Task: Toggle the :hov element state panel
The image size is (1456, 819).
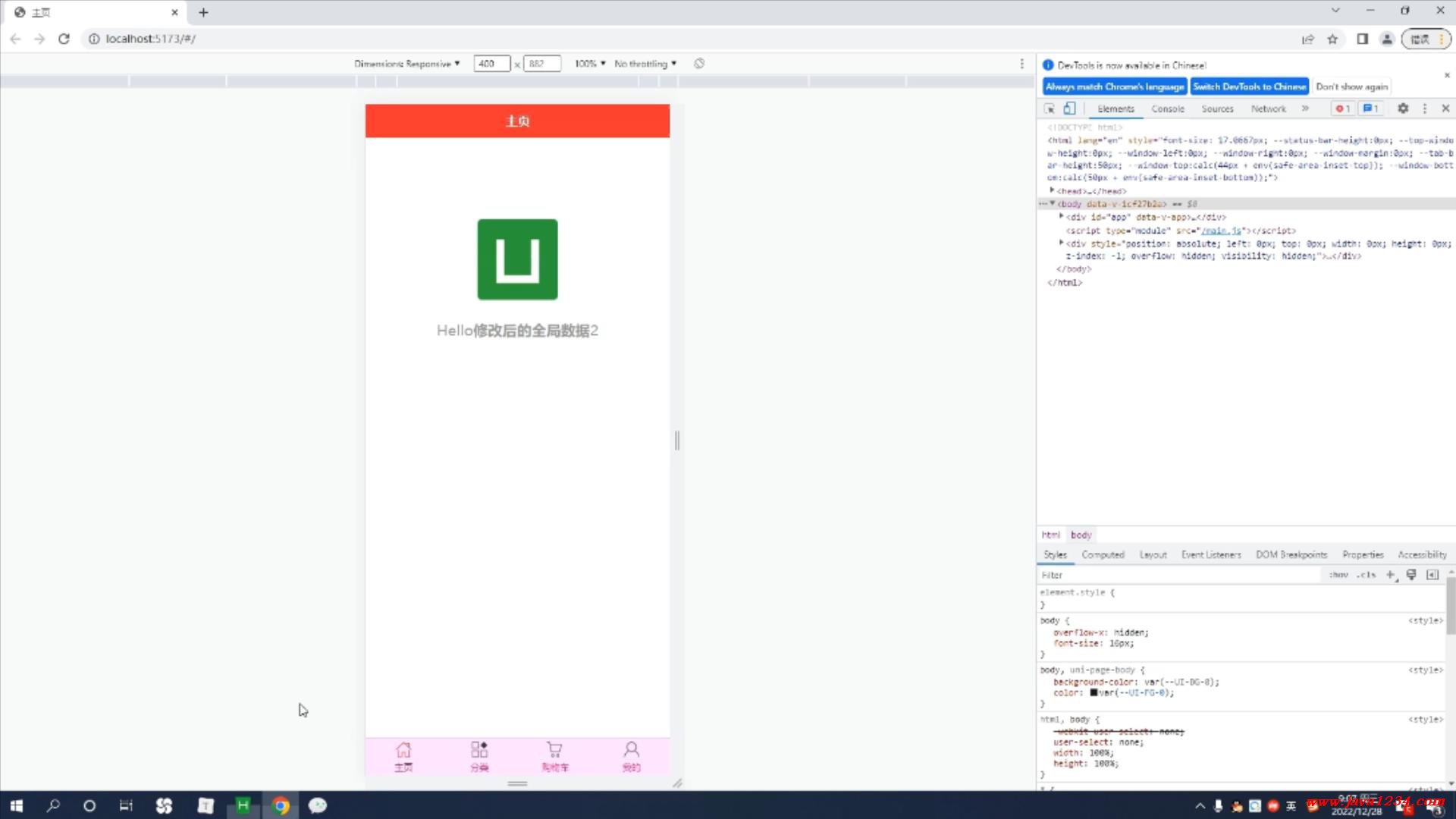Action: point(1338,575)
